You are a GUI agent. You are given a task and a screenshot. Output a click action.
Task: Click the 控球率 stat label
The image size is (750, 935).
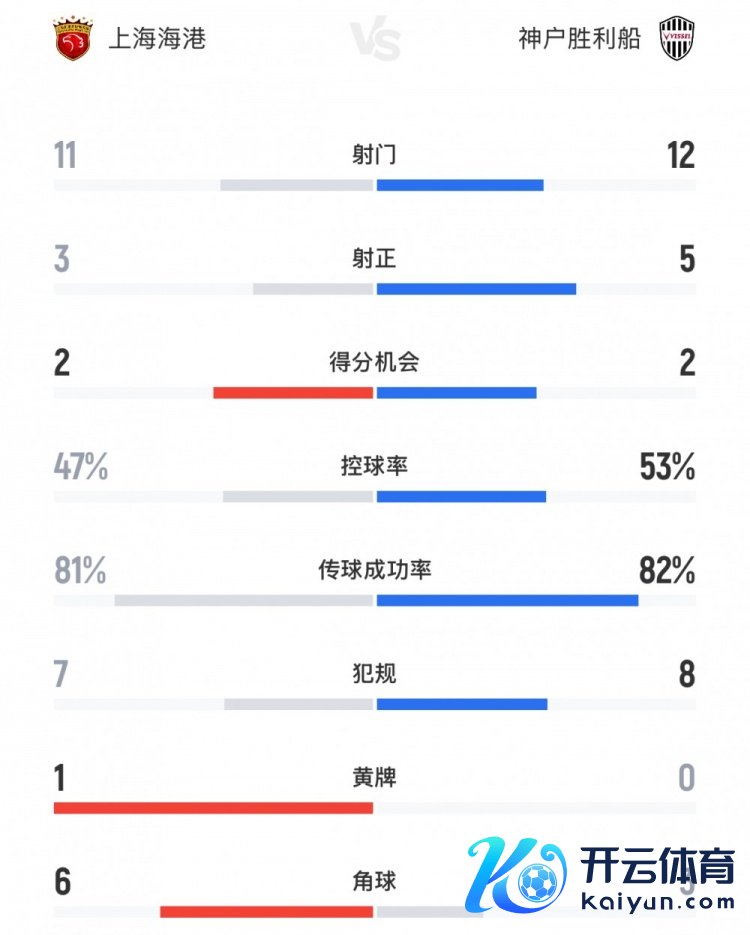point(375,466)
